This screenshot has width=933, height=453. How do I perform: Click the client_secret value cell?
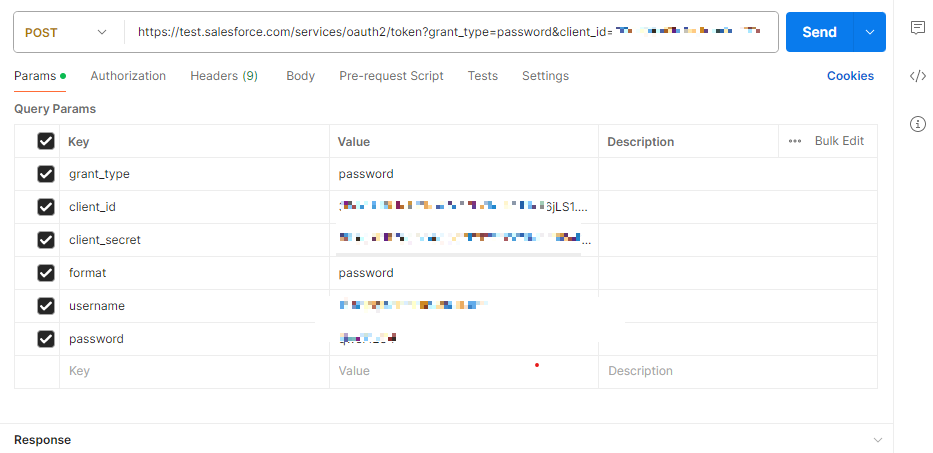click(464, 240)
